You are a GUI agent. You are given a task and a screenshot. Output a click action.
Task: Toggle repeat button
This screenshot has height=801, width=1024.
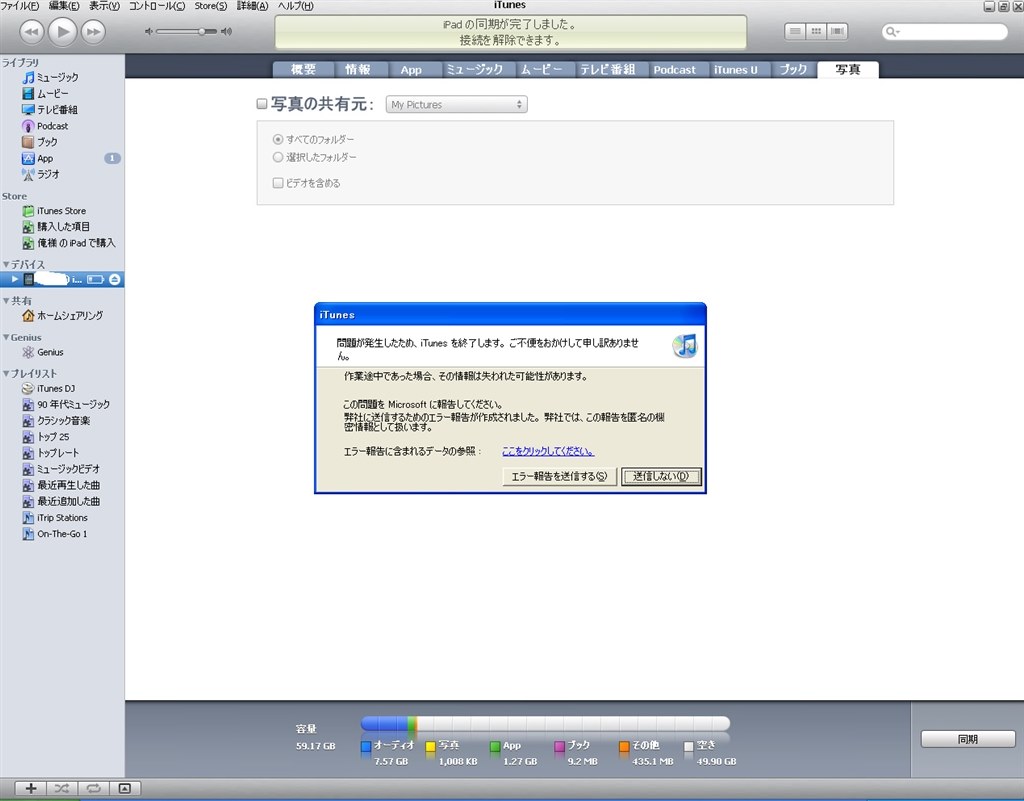point(93,789)
